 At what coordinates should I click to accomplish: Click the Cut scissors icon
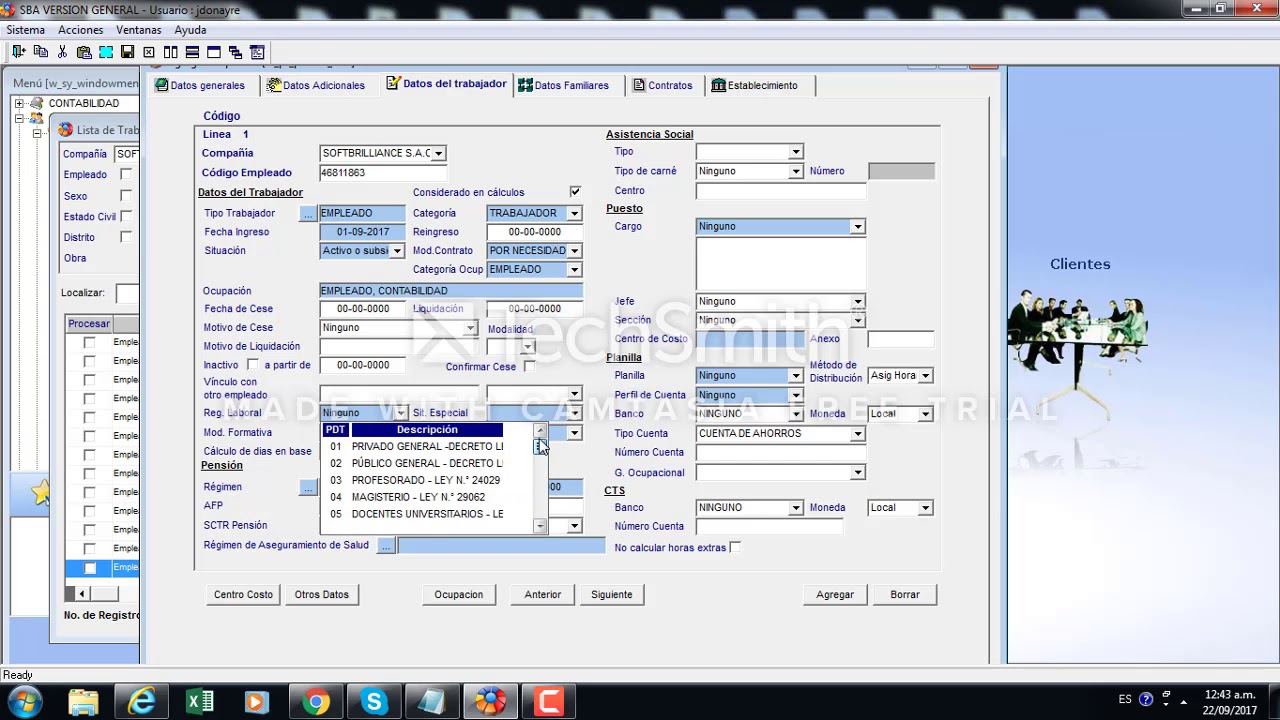(62, 52)
